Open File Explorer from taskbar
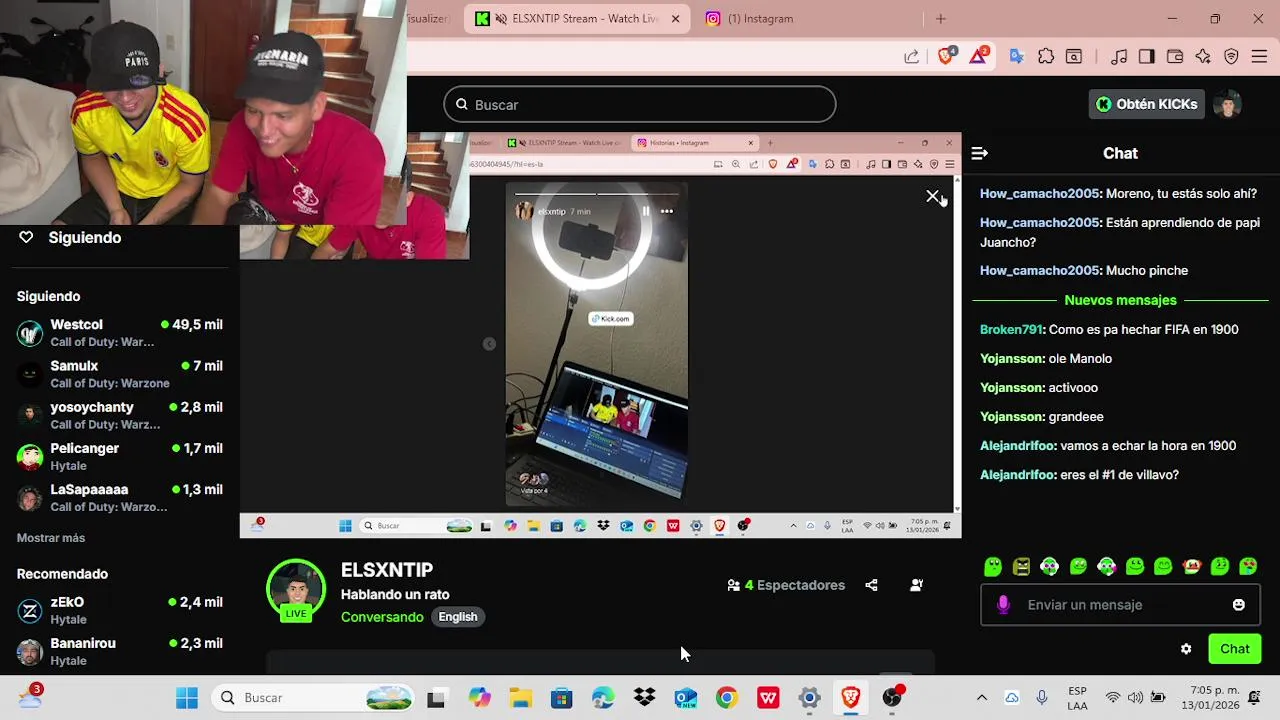Viewport: 1280px width, 720px height. coord(520,698)
